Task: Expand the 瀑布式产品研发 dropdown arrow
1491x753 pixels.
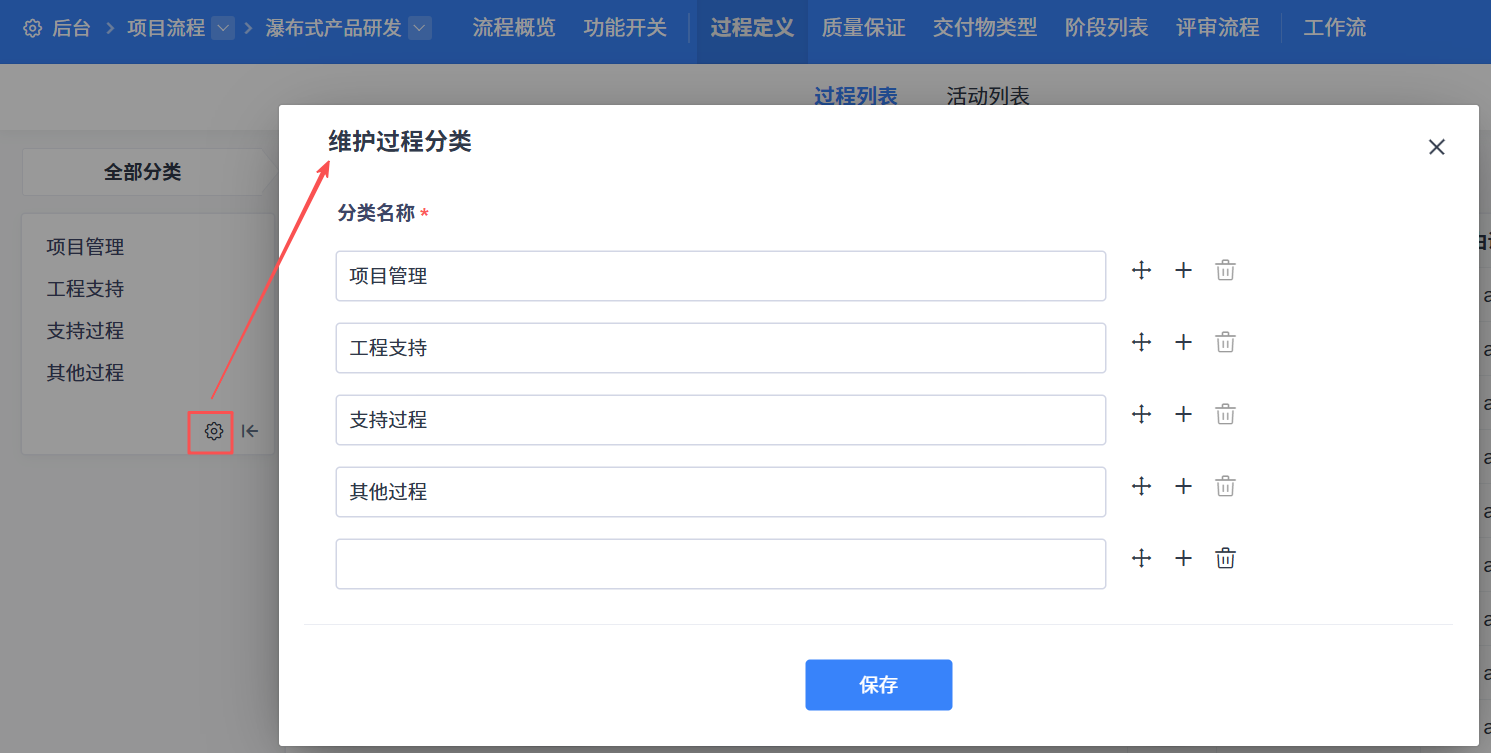Action: (420, 28)
